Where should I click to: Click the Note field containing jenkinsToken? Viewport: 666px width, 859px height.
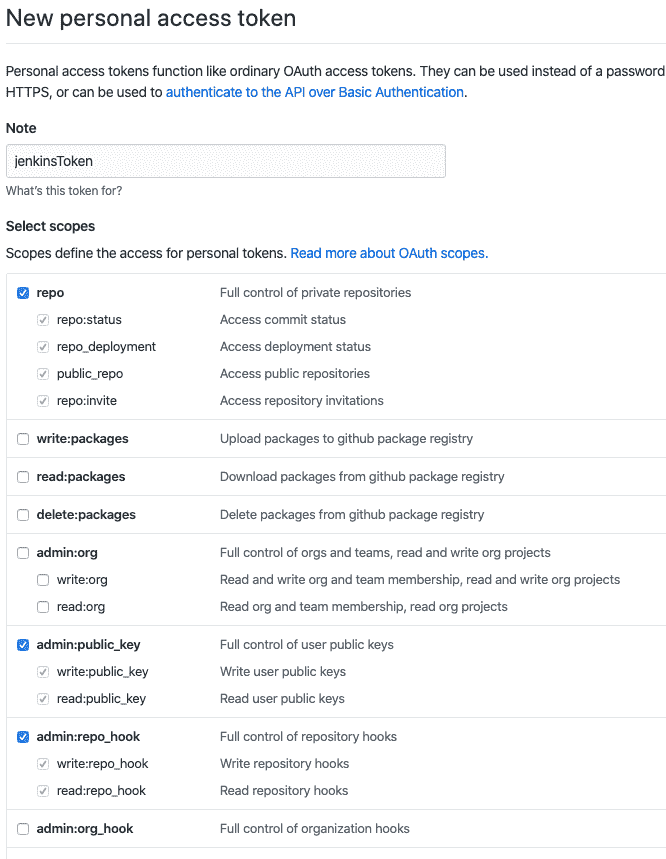[x=225, y=161]
